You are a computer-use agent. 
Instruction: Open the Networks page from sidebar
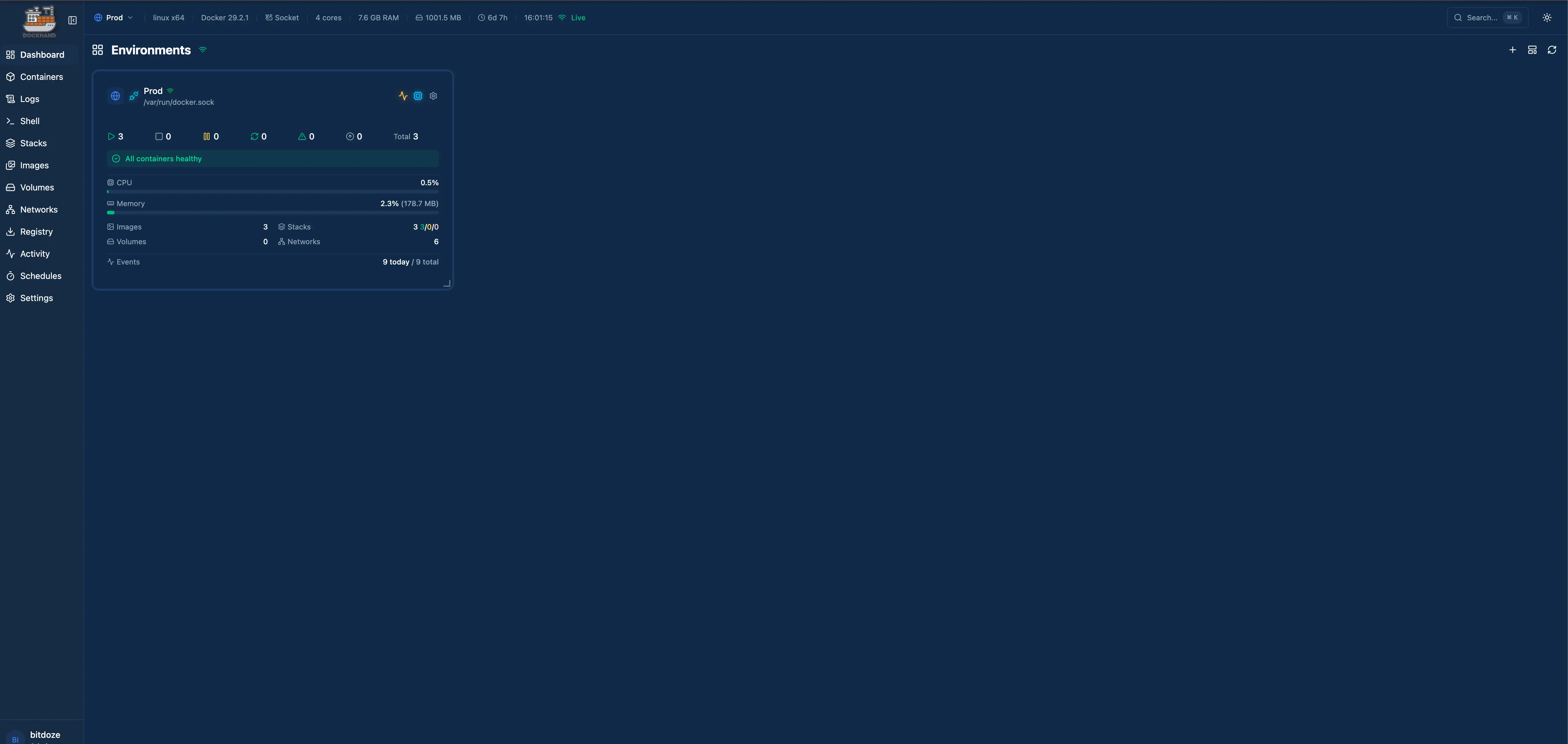coord(38,209)
